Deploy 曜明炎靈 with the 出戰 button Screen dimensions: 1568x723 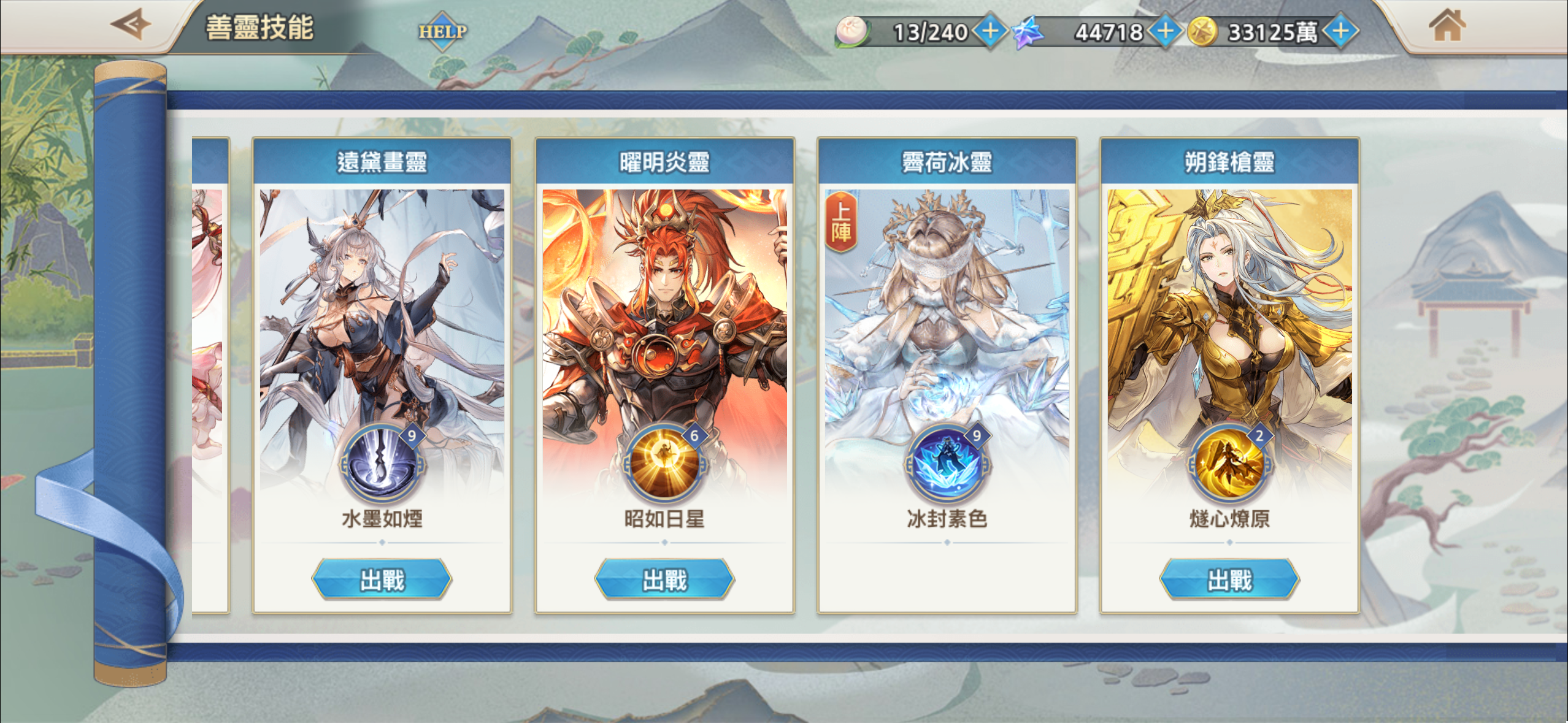click(664, 579)
